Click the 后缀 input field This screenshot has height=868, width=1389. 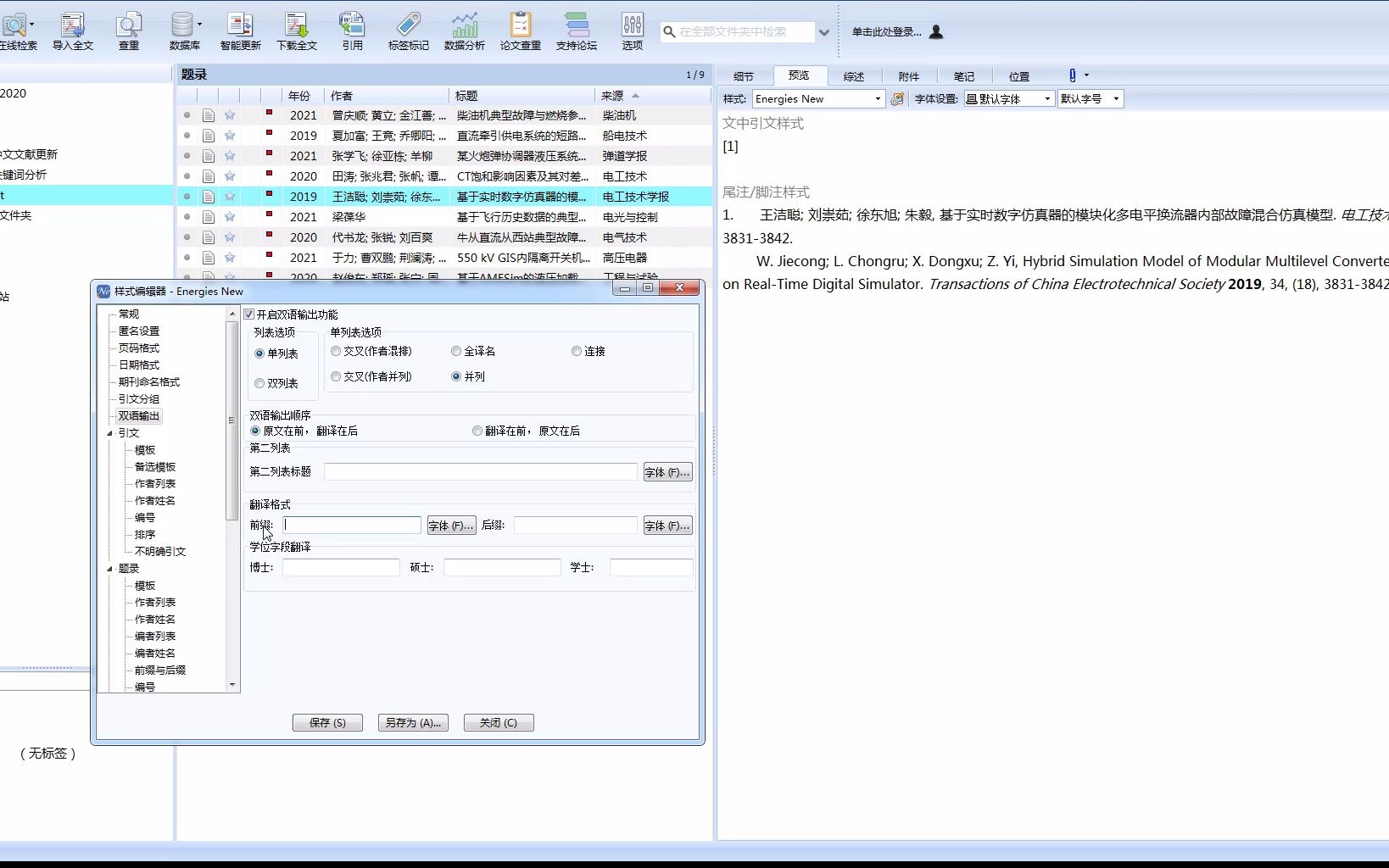575,526
